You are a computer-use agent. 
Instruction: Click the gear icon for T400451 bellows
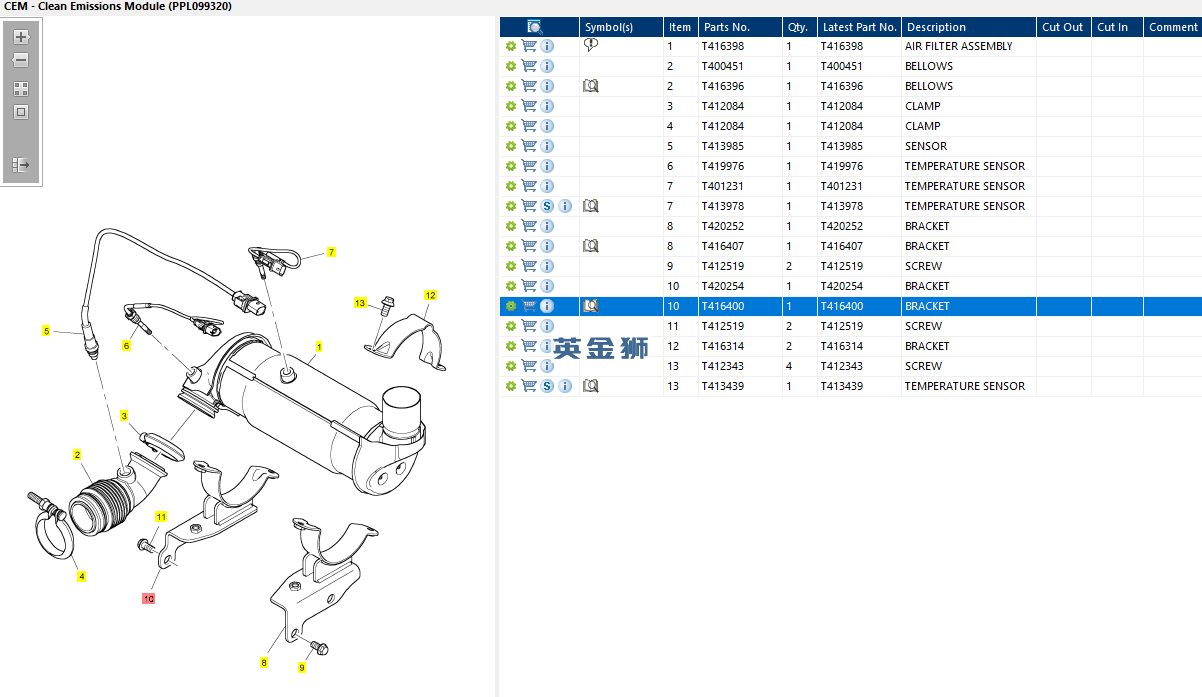[x=511, y=66]
